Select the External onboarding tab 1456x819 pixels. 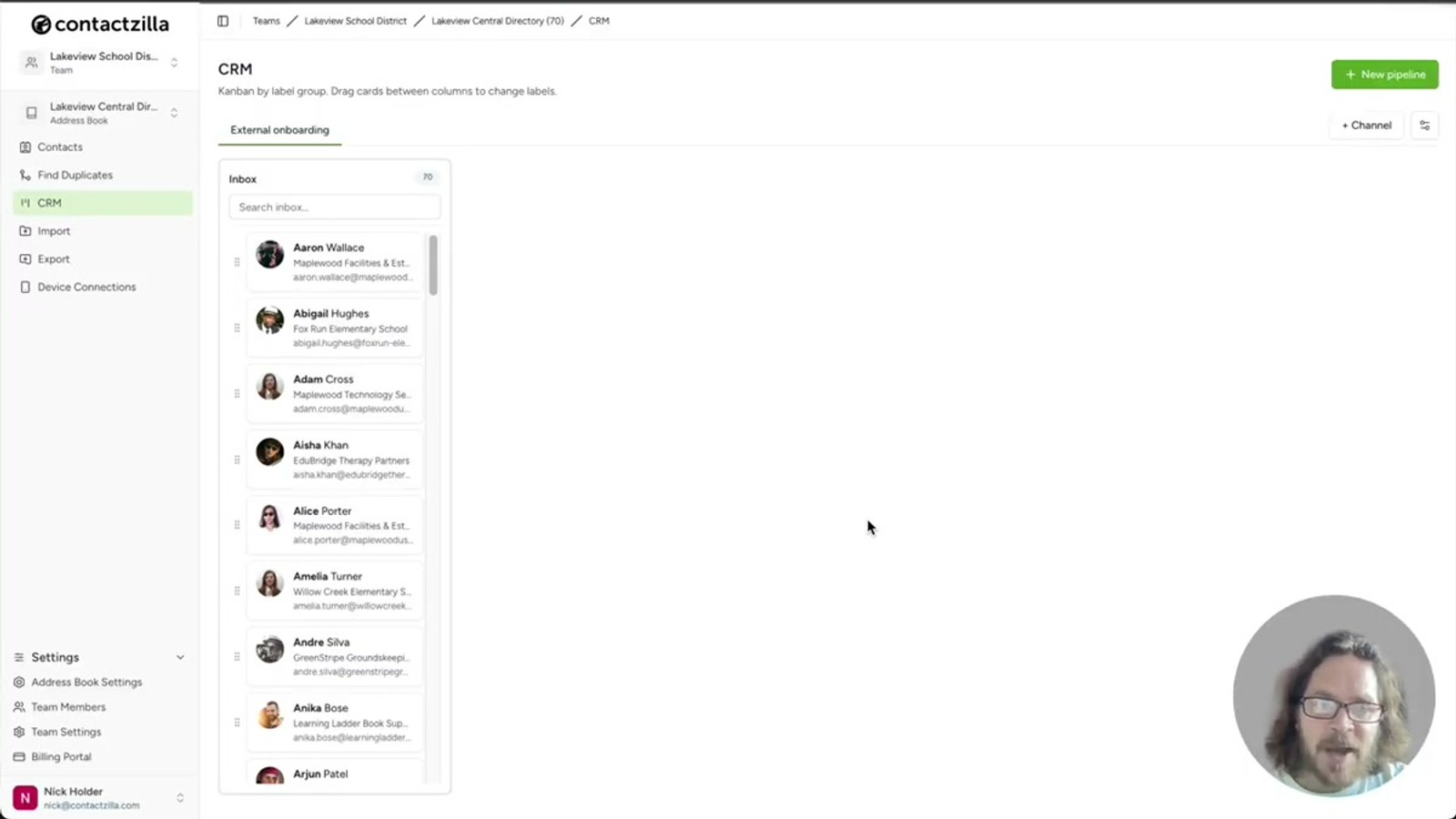(280, 130)
